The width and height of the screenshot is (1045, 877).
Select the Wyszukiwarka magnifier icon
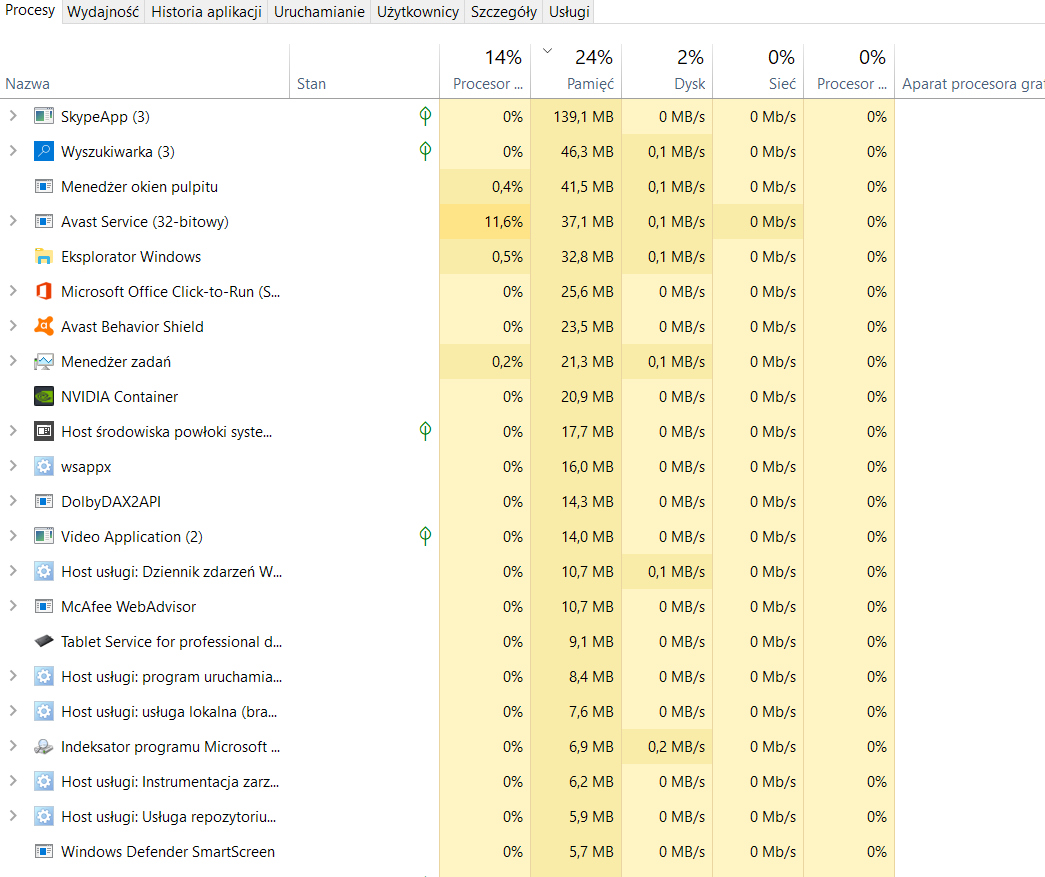tap(44, 151)
